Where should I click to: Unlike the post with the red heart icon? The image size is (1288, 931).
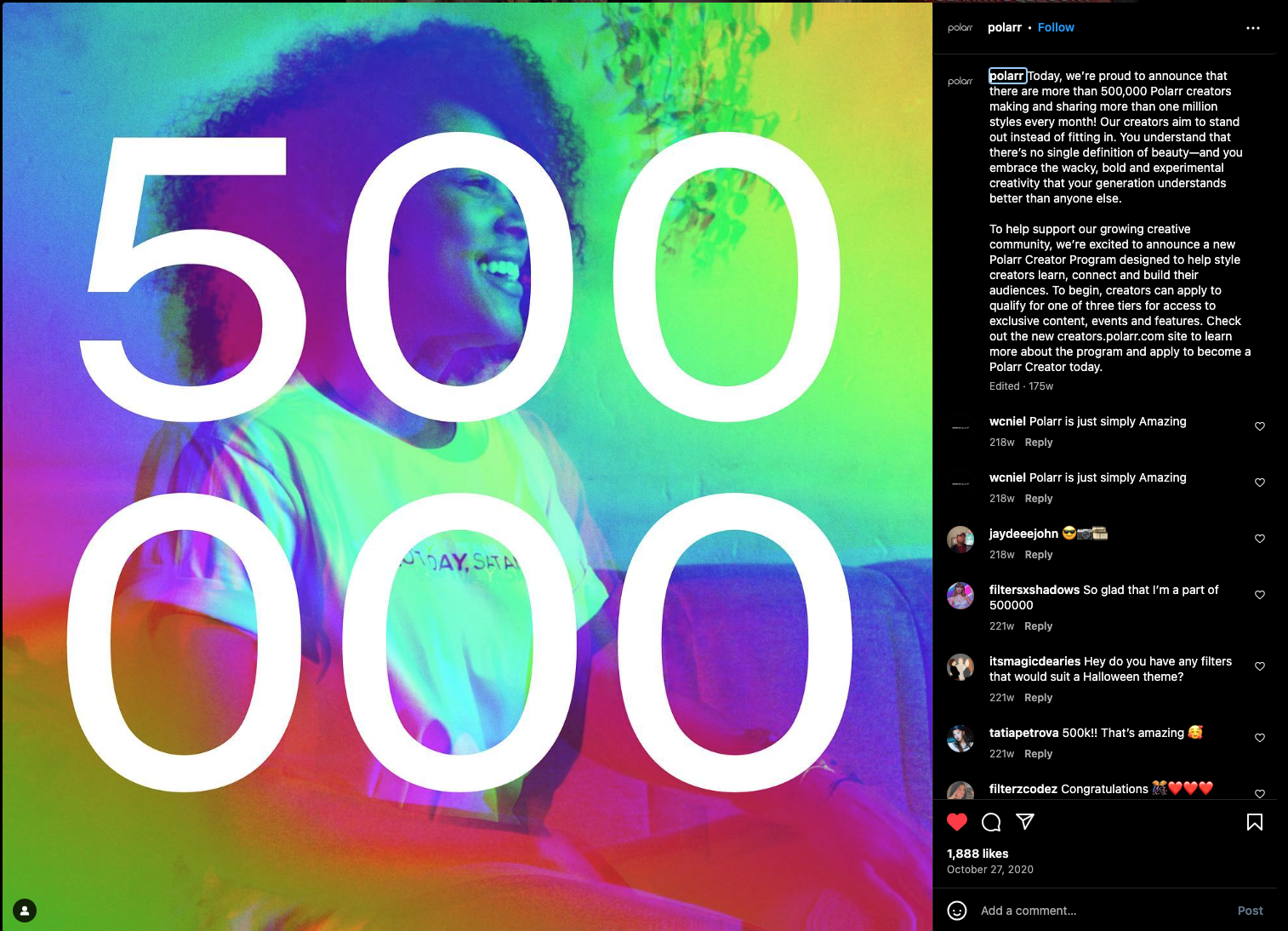(x=957, y=822)
